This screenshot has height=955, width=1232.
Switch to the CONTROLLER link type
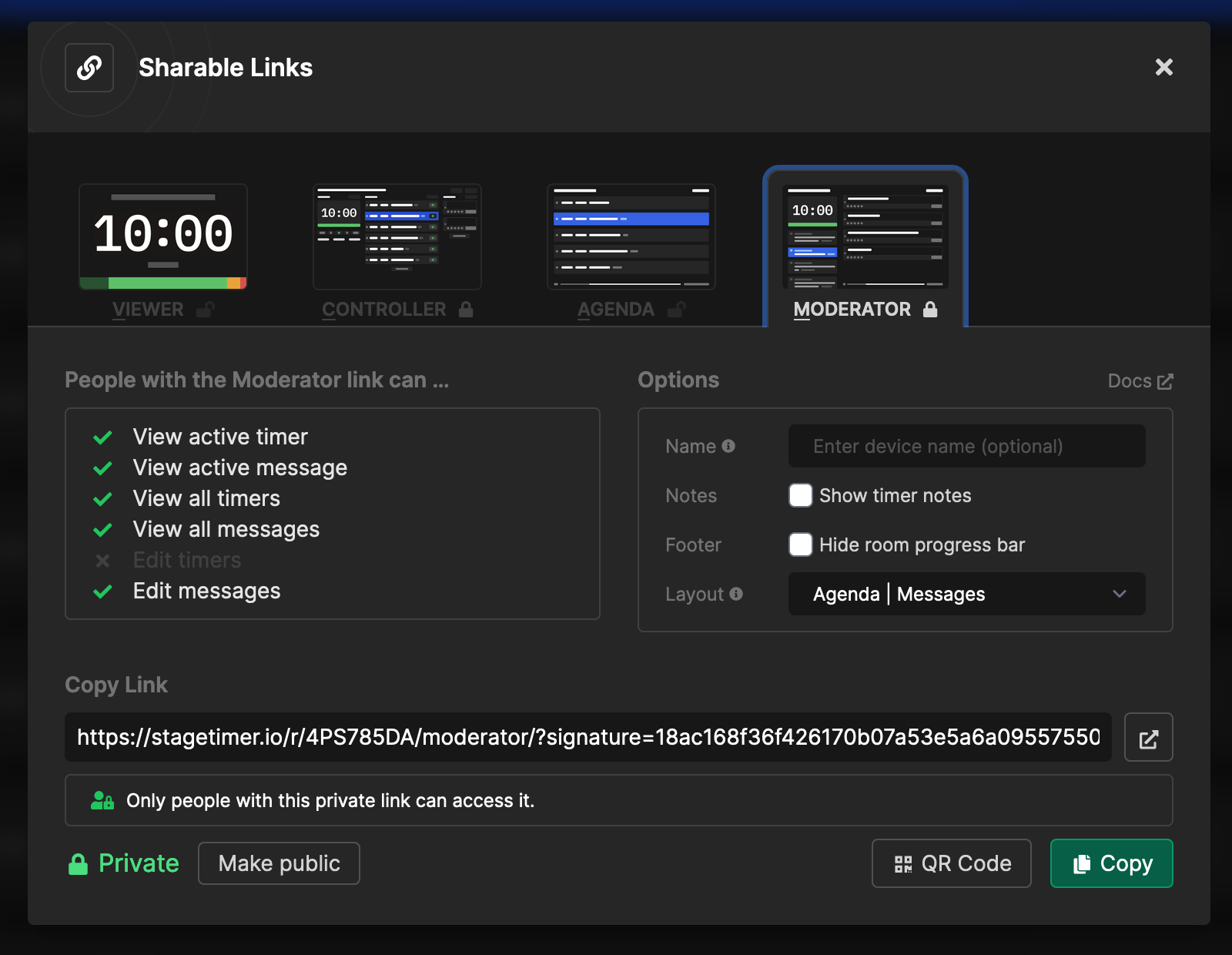(x=397, y=236)
